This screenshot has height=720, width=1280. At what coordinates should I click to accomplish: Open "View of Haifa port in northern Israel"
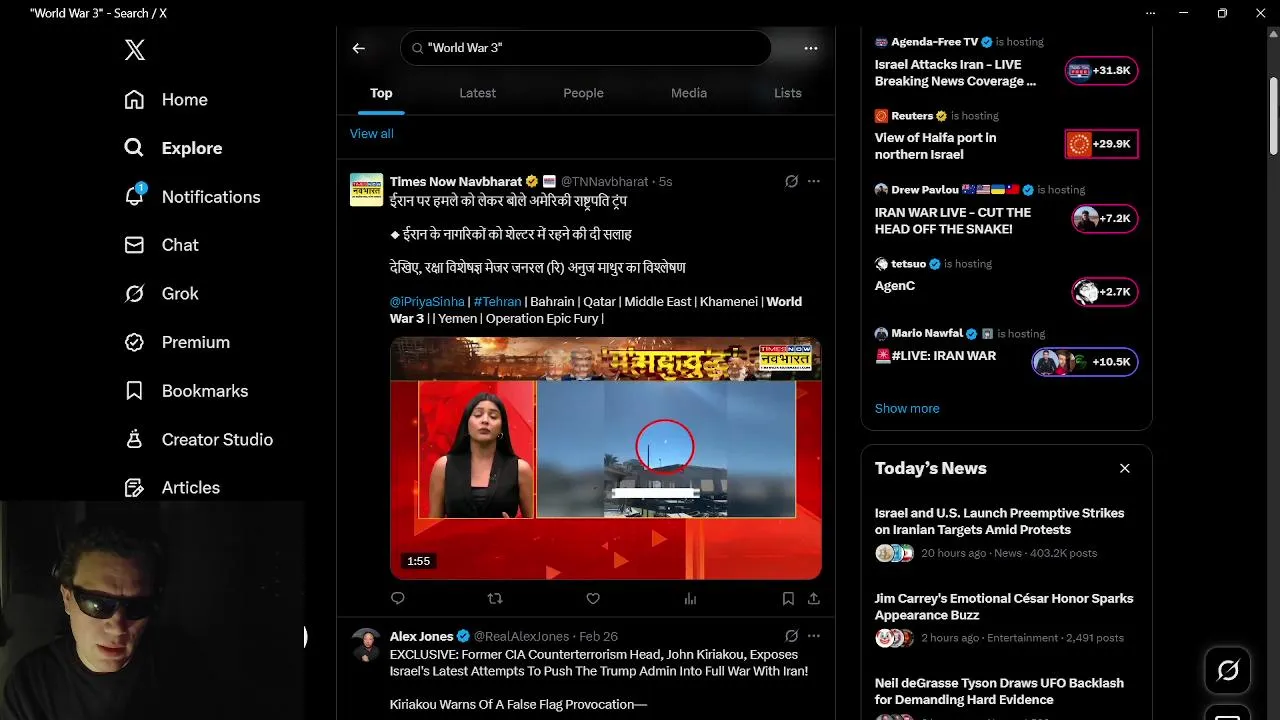pyautogui.click(x=935, y=146)
